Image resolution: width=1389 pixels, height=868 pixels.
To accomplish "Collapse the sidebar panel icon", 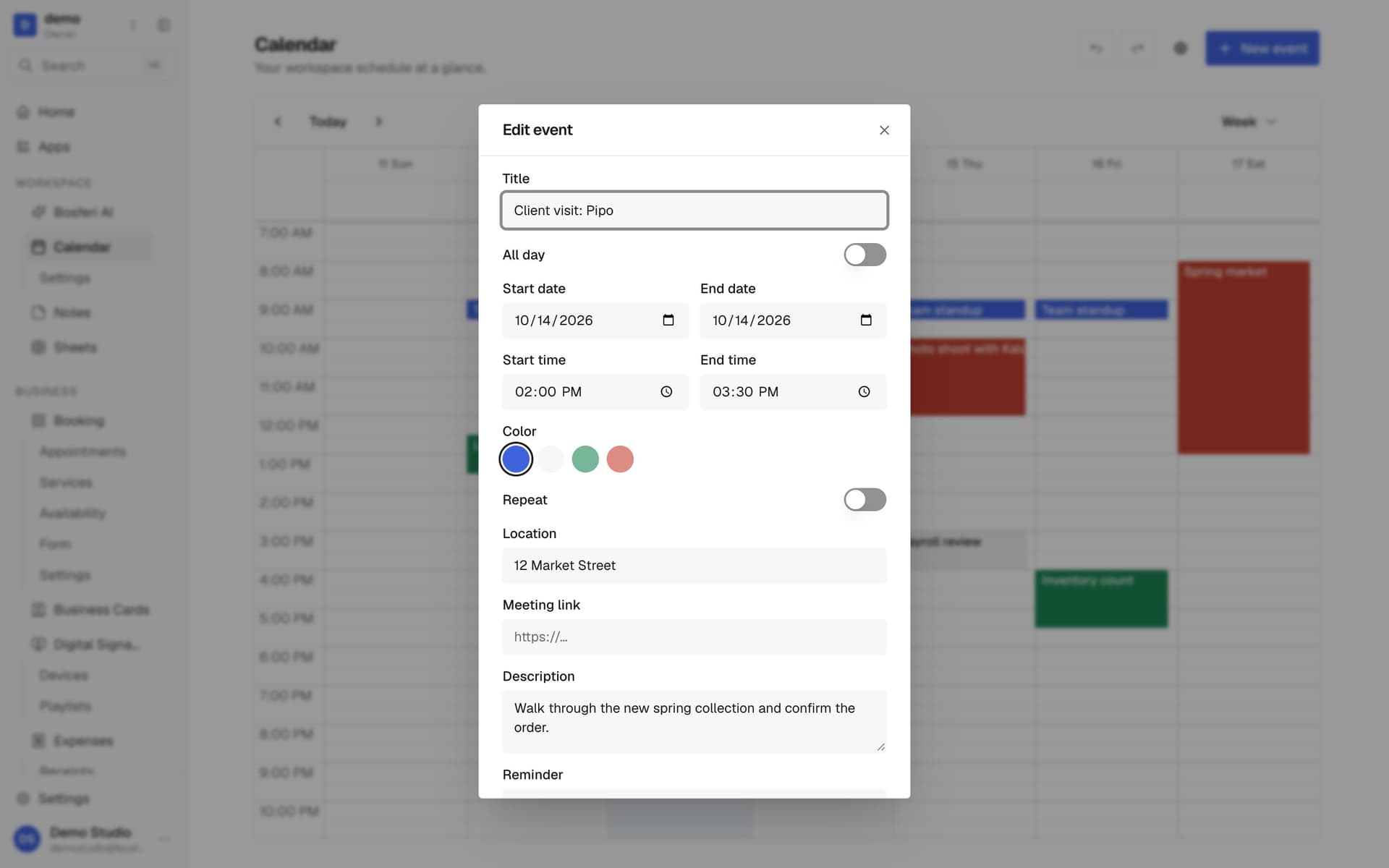I will (164, 25).
